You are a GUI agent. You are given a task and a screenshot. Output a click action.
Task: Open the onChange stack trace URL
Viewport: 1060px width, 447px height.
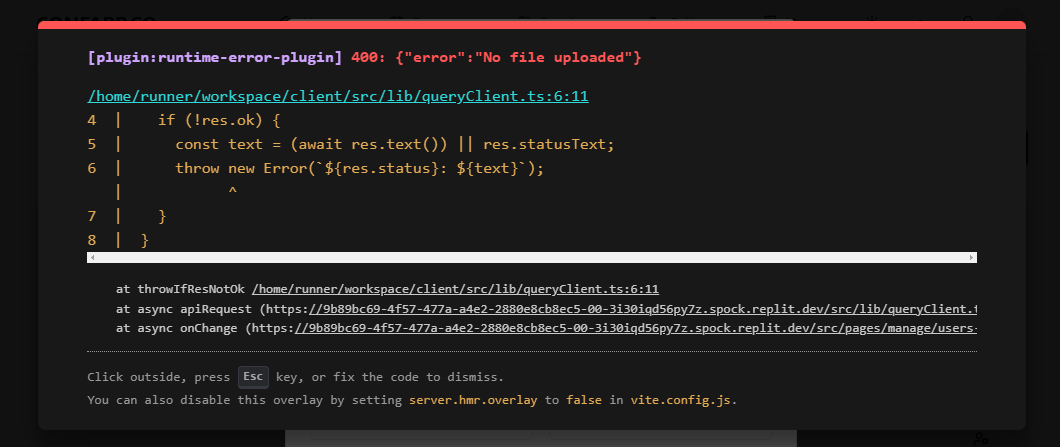640,328
